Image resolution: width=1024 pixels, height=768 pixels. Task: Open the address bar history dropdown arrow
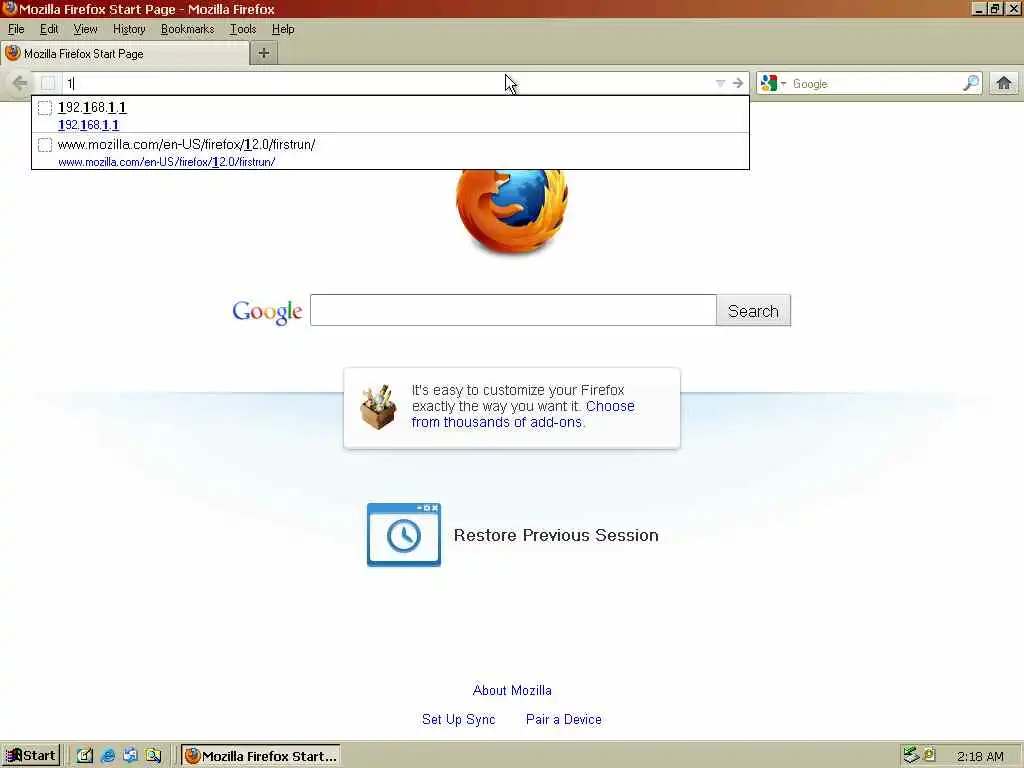720,84
